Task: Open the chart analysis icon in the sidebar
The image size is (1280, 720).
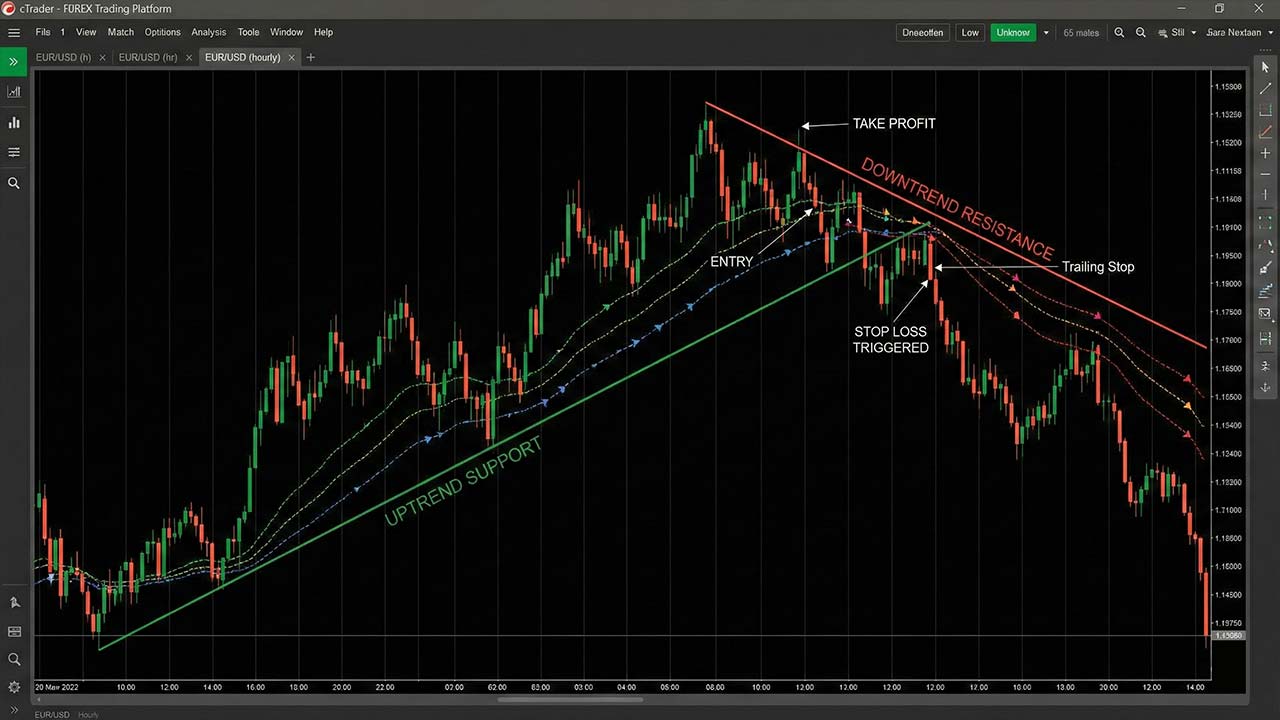Action: coord(14,92)
